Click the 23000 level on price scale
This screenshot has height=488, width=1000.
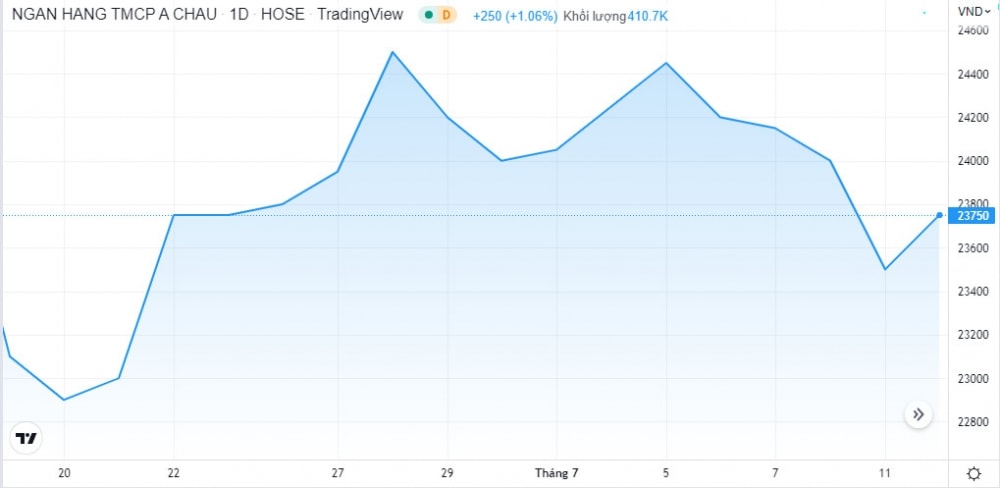pos(972,379)
